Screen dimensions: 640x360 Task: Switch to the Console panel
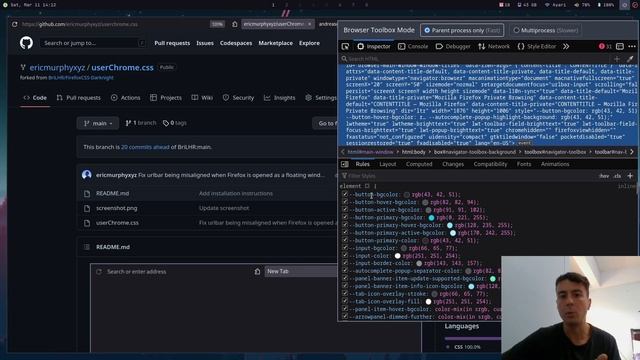point(413,47)
